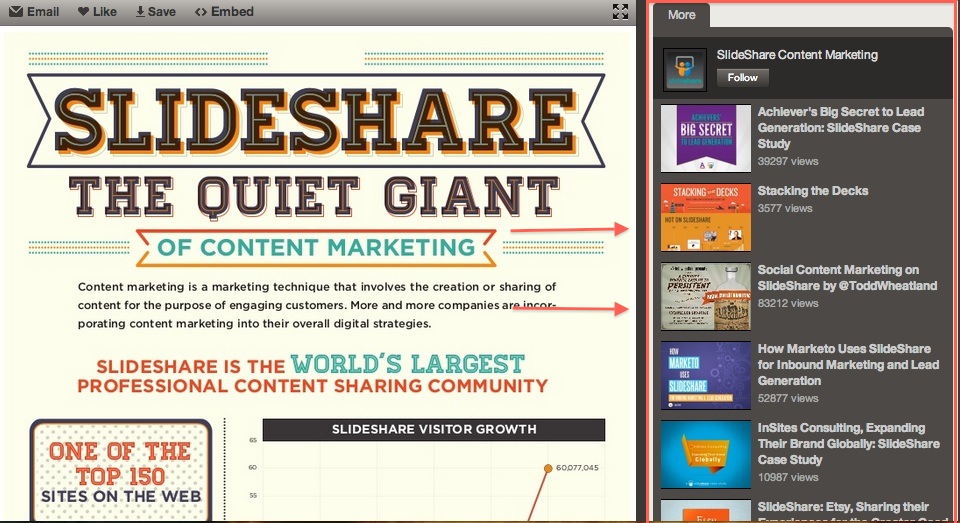960x523 pixels.
Task: Open Achiever's Big Secret to Lead Generation title
Action: point(841,128)
